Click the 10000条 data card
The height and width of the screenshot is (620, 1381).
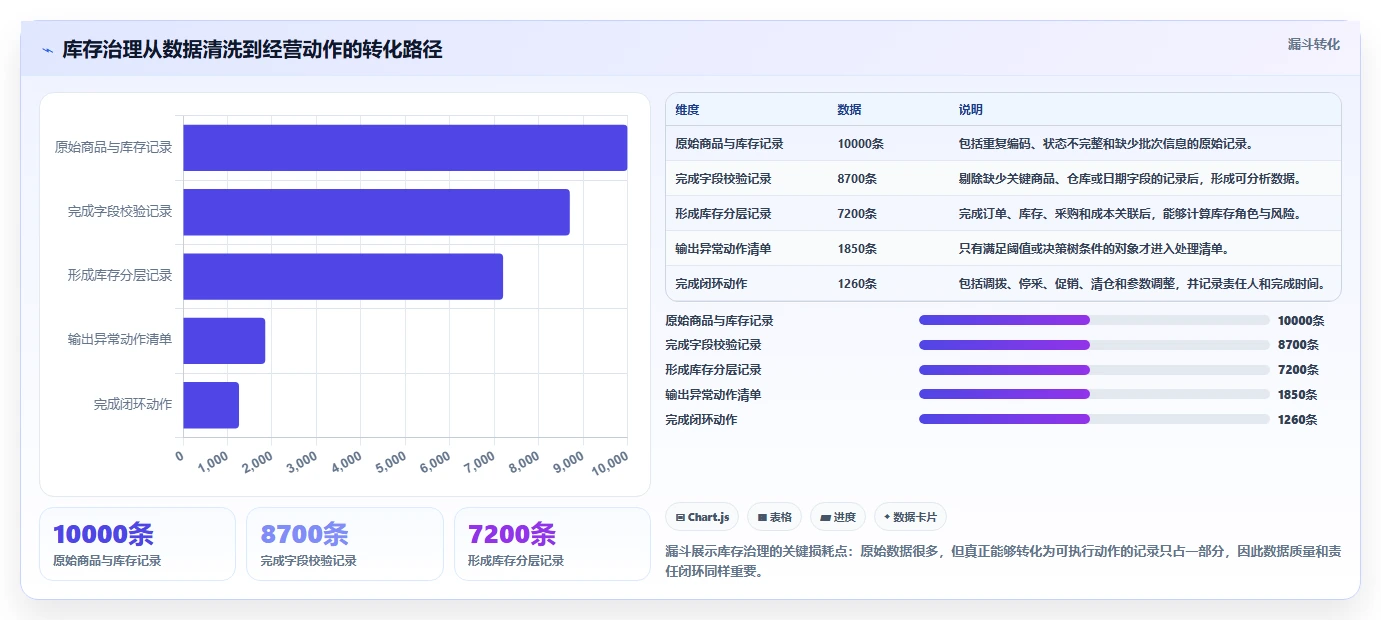click(x=137, y=544)
